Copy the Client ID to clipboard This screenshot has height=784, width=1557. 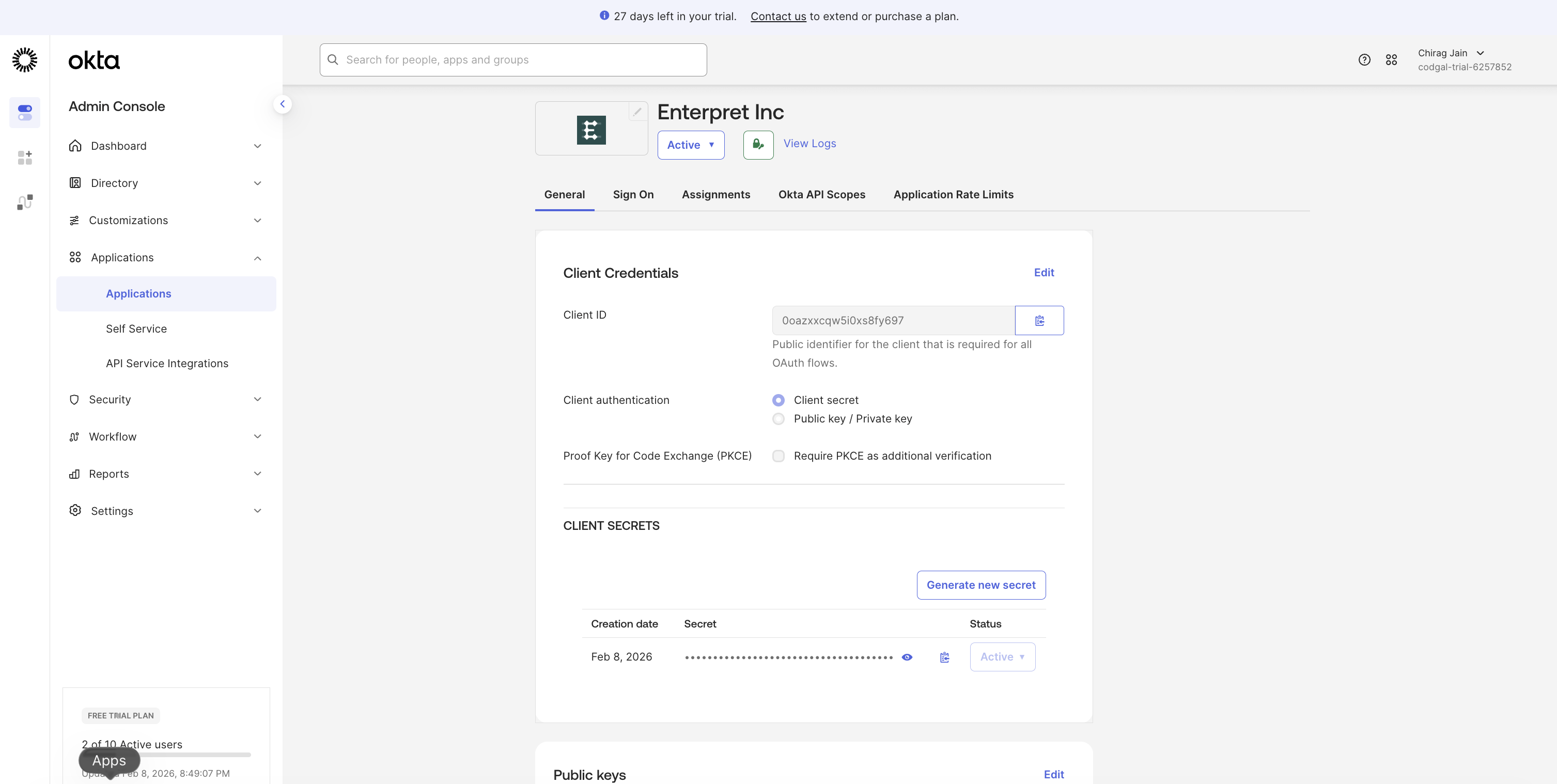pos(1039,320)
